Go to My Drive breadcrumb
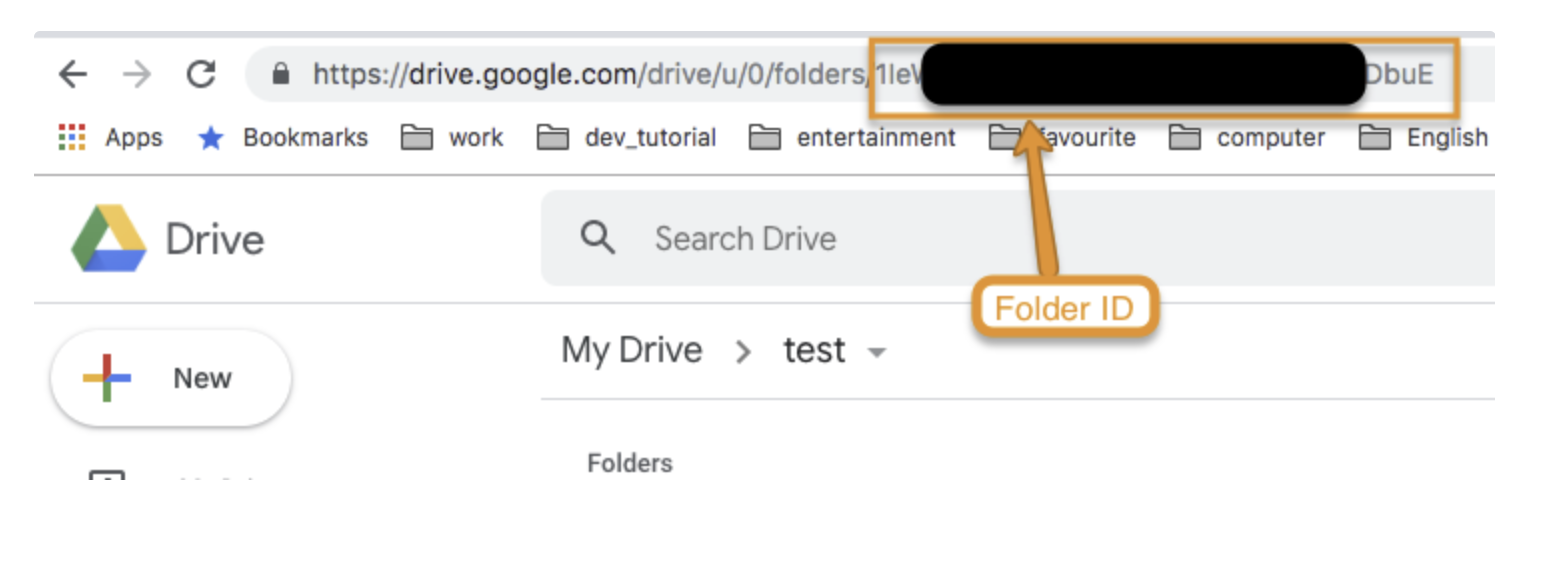 tap(631, 351)
